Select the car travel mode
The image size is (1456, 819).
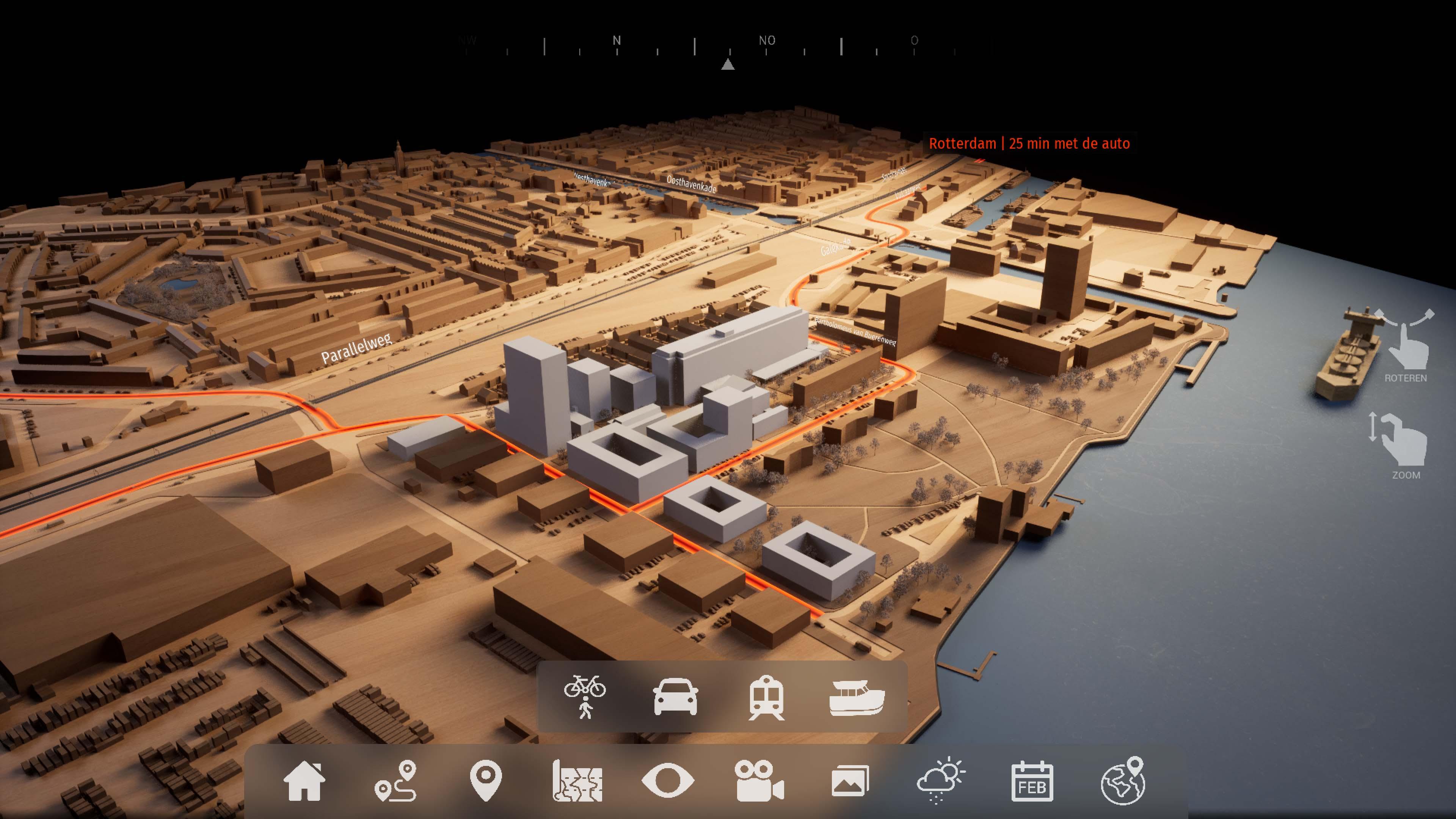tap(675, 697)
